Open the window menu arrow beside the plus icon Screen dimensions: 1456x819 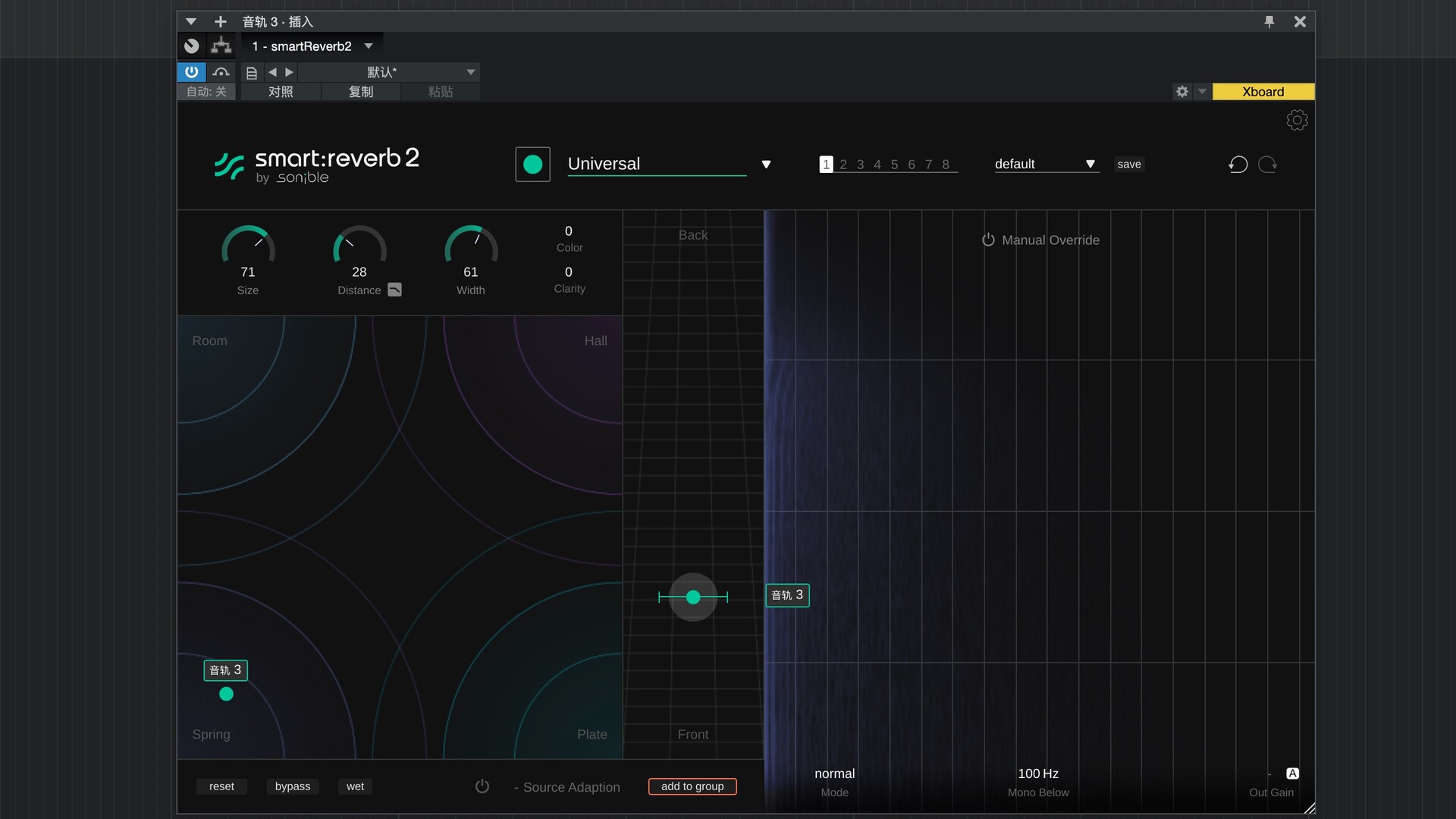pos(191,21)
